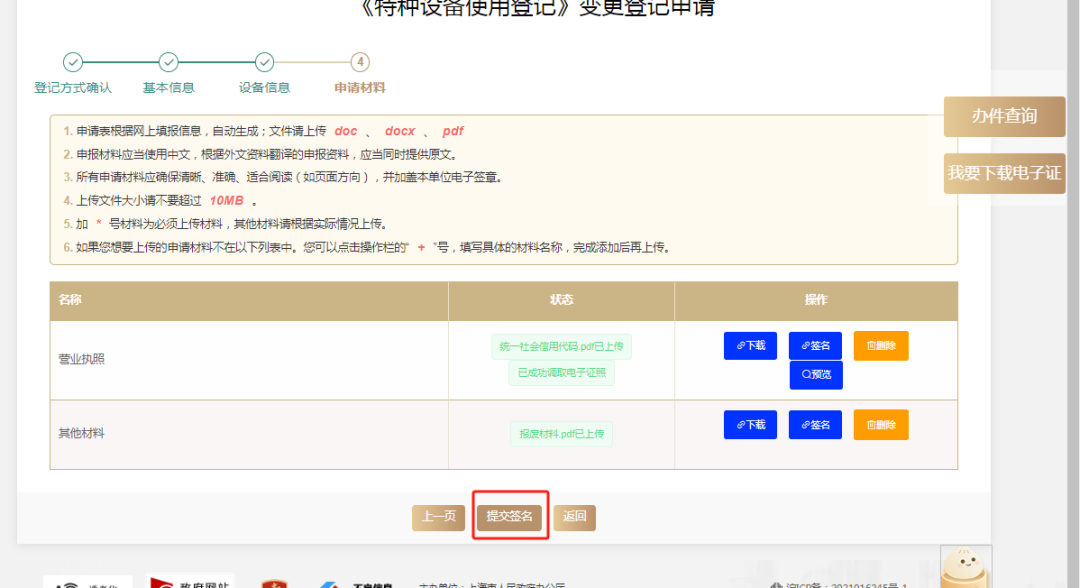Viewport: 1080px width, 588px height.
Task: Download the 其他材料 file
Action: point(750,424)
